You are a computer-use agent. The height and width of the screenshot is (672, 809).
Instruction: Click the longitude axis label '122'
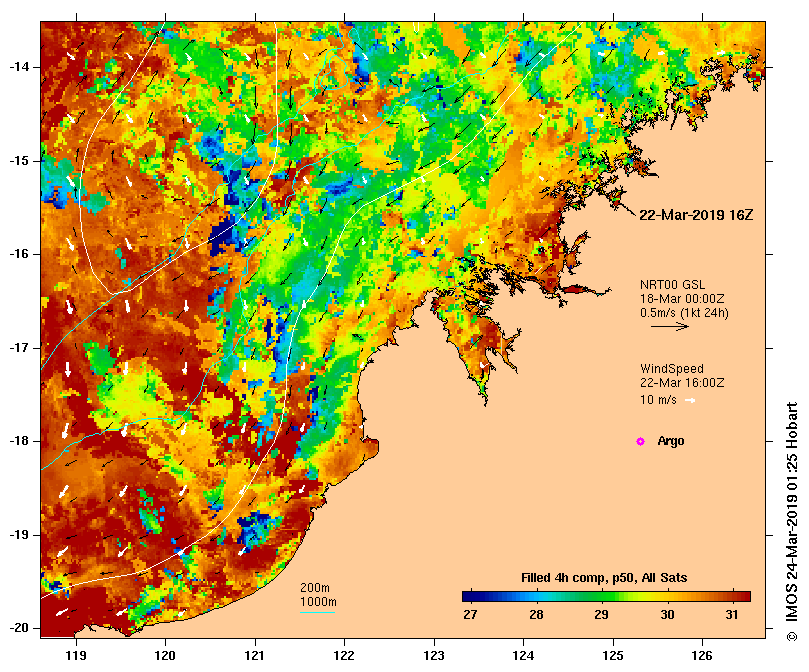click(344, 656)
